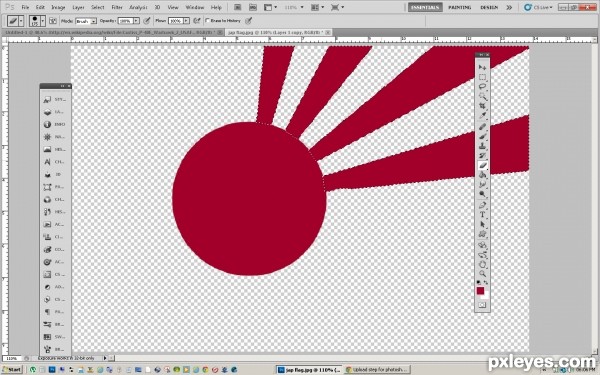
Task: Select the Crop tool
Action: click(482, 106)
